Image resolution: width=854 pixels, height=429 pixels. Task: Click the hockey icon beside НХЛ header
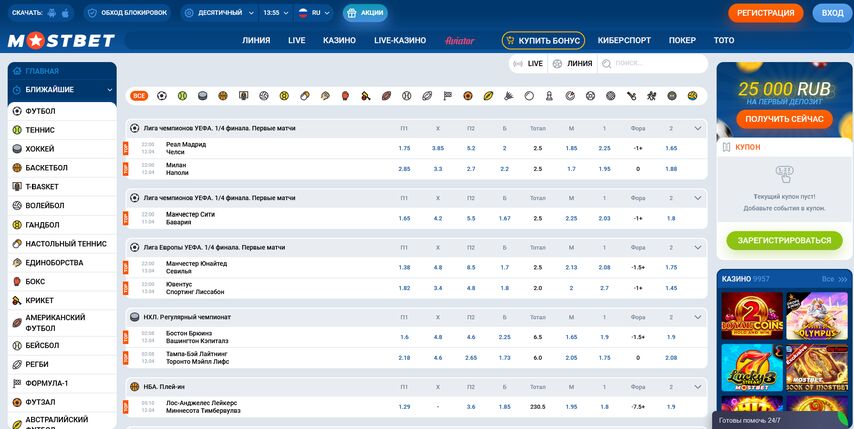(135, 317)
